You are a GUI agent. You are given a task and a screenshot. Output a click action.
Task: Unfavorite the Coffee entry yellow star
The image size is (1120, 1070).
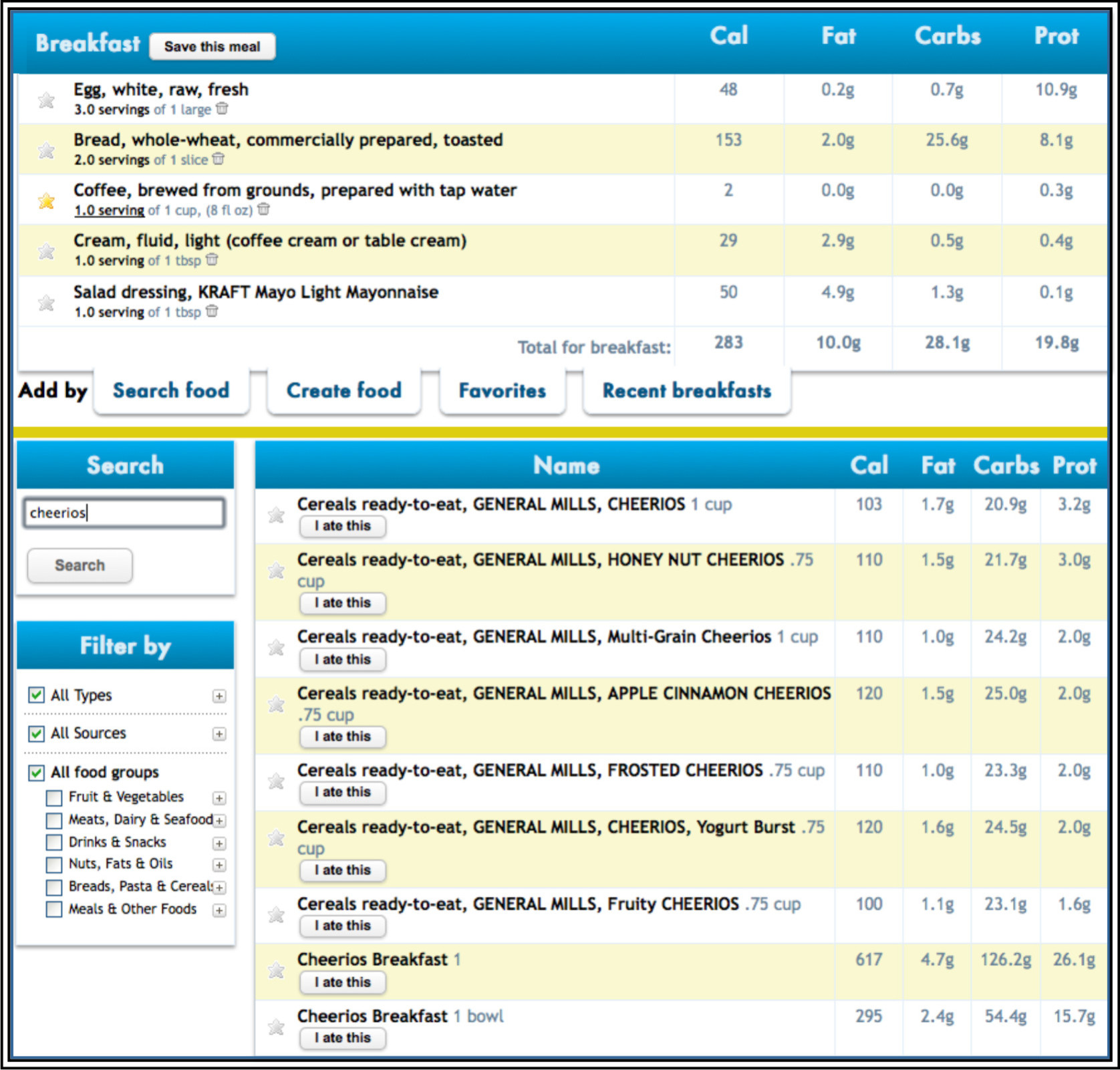(x=46, y=200)
